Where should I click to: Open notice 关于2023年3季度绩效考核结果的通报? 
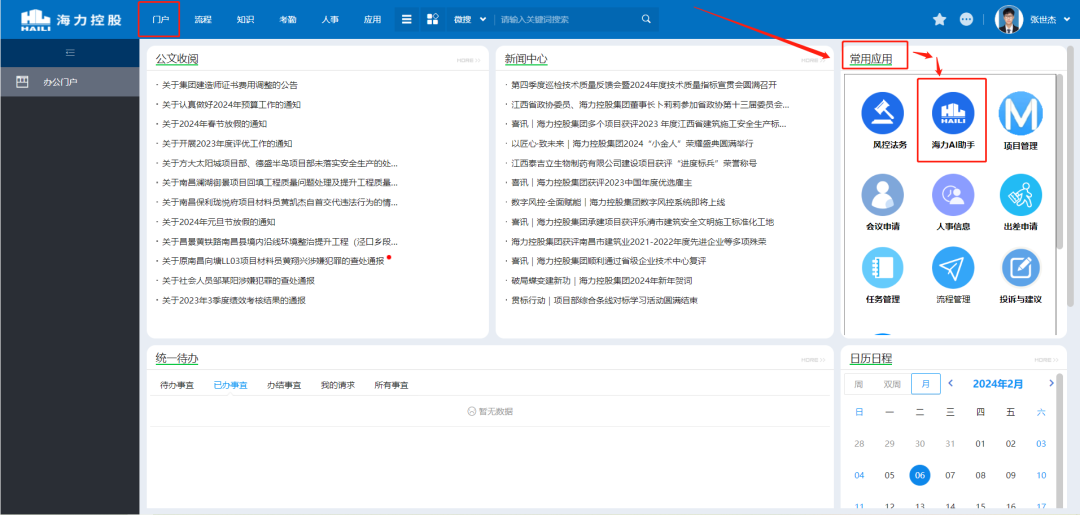pyautogui.click(x=233, y=301)
